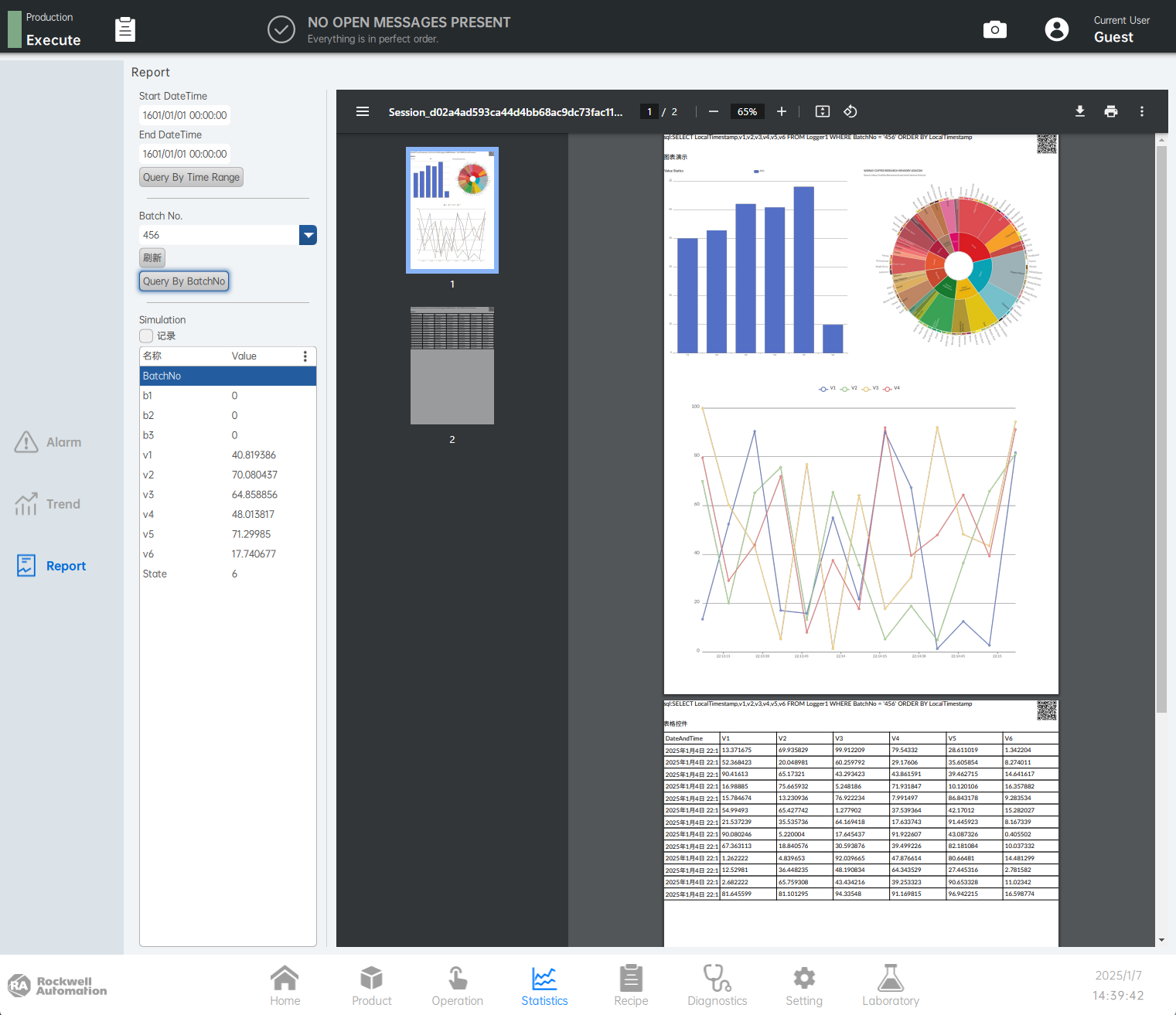Toggle the PDF sidebar menu
Screen dimensions: 1176x1015
[362, 111]
